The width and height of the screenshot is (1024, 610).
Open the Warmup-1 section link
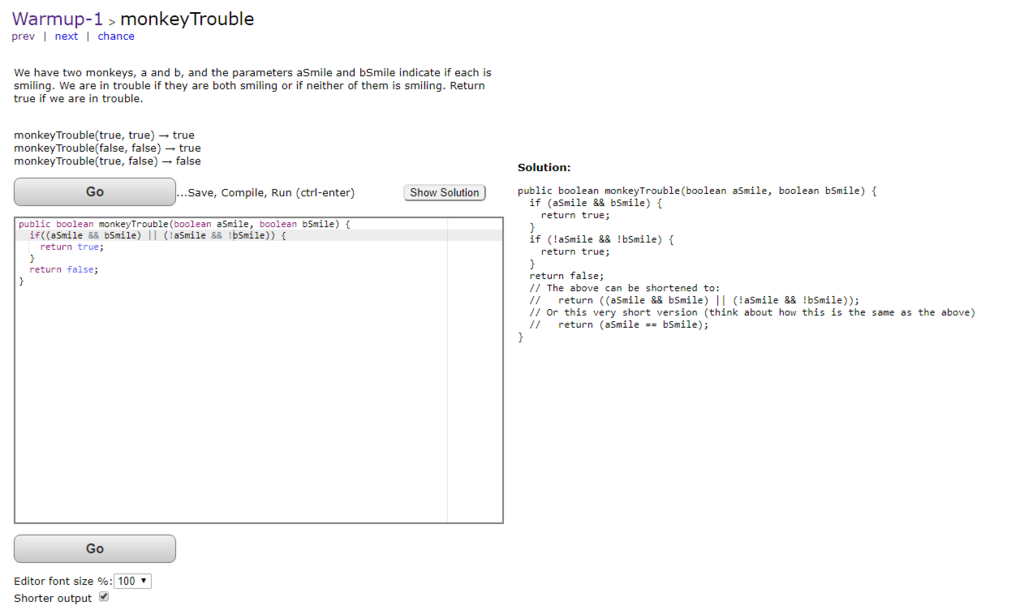(x=57, y=19)
